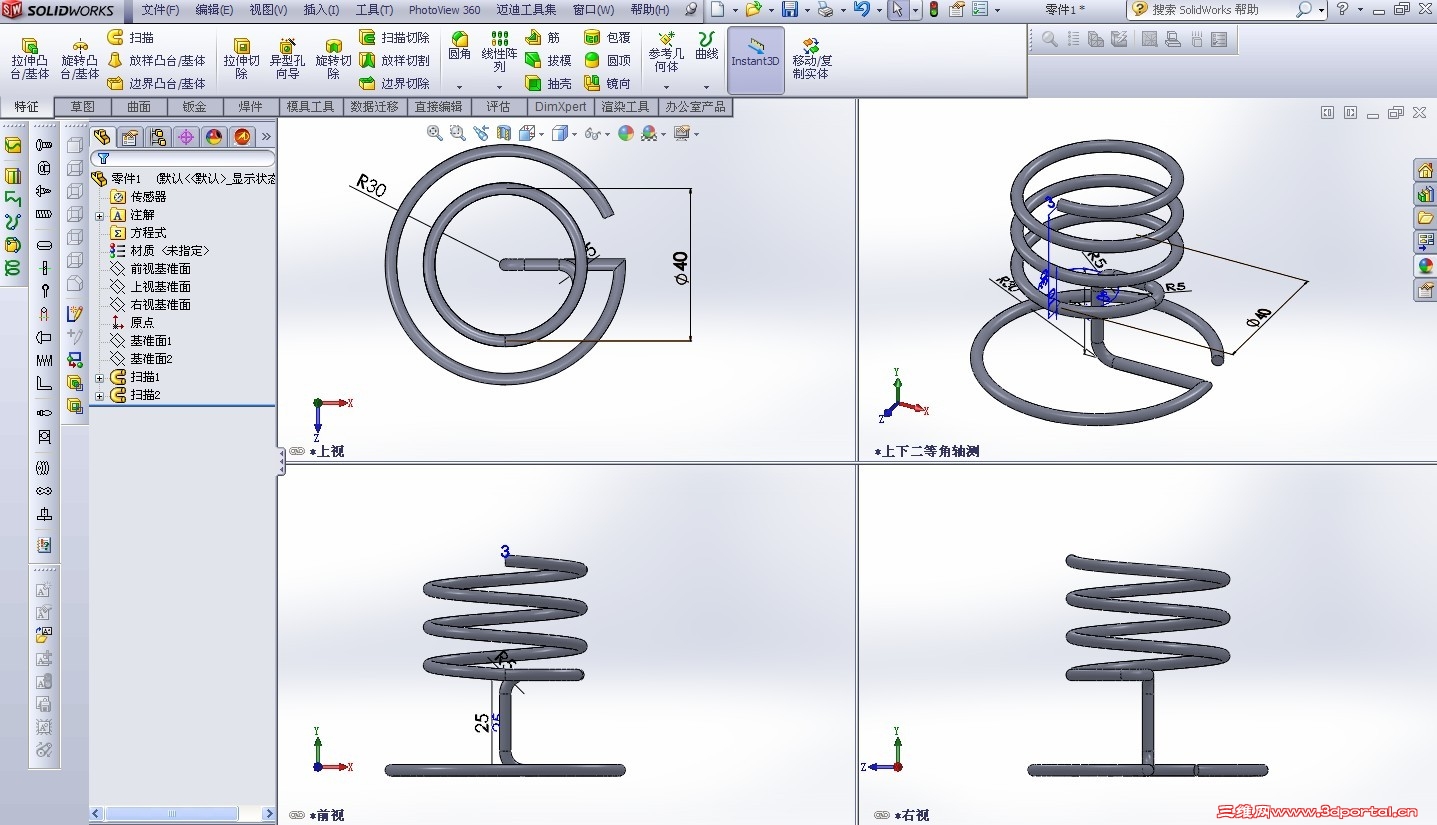Viewport: 1437px width, 825px height.
Task: Select the 材质 <未指定> material item
Action: point(161,251)
